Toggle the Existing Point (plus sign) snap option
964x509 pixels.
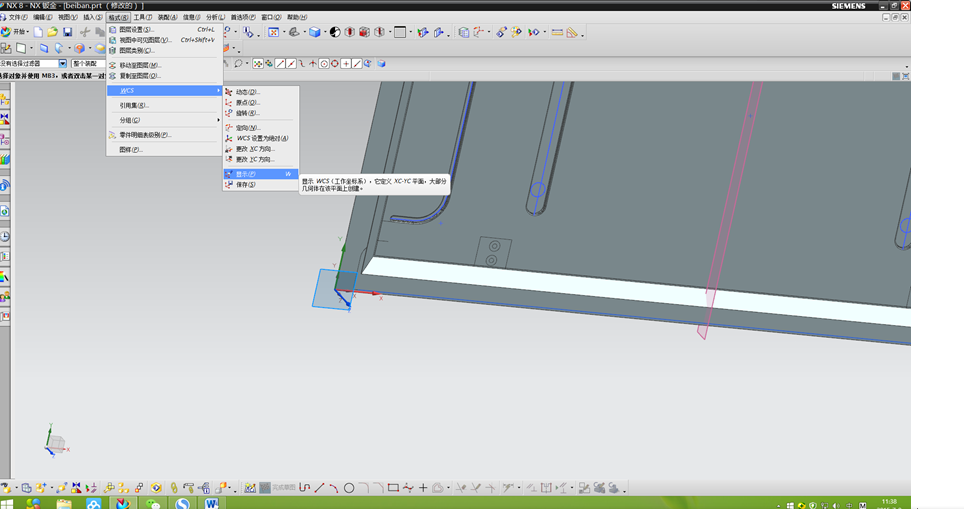tap(346, 63)
